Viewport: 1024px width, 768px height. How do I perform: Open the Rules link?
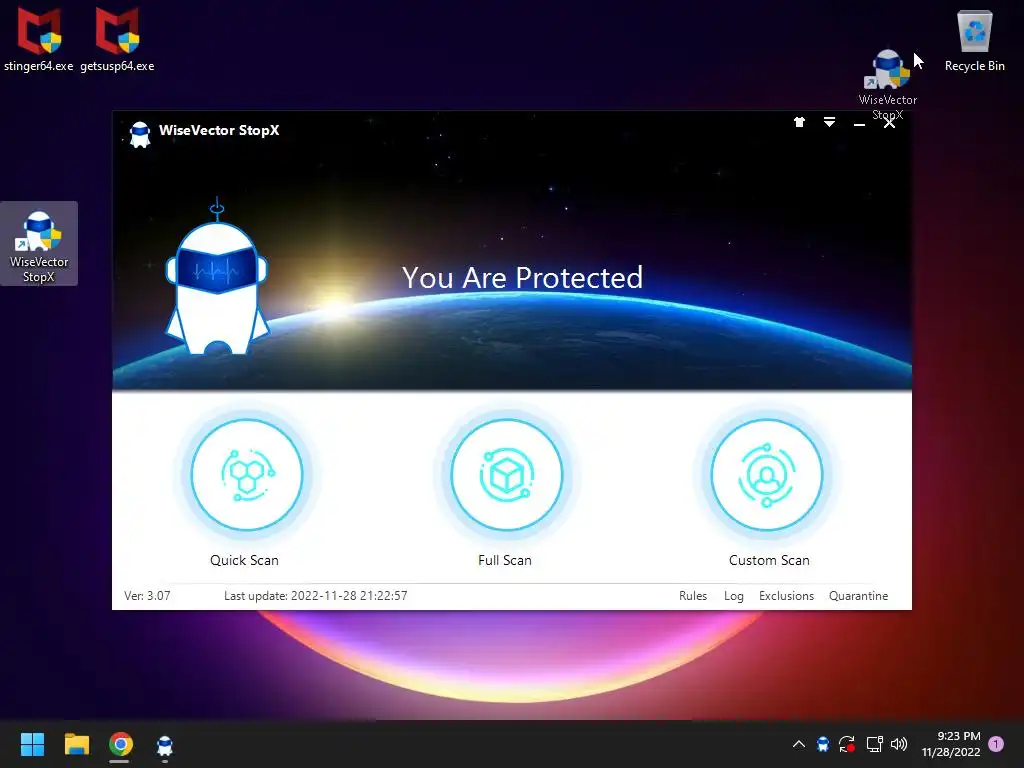coord(693,596)
